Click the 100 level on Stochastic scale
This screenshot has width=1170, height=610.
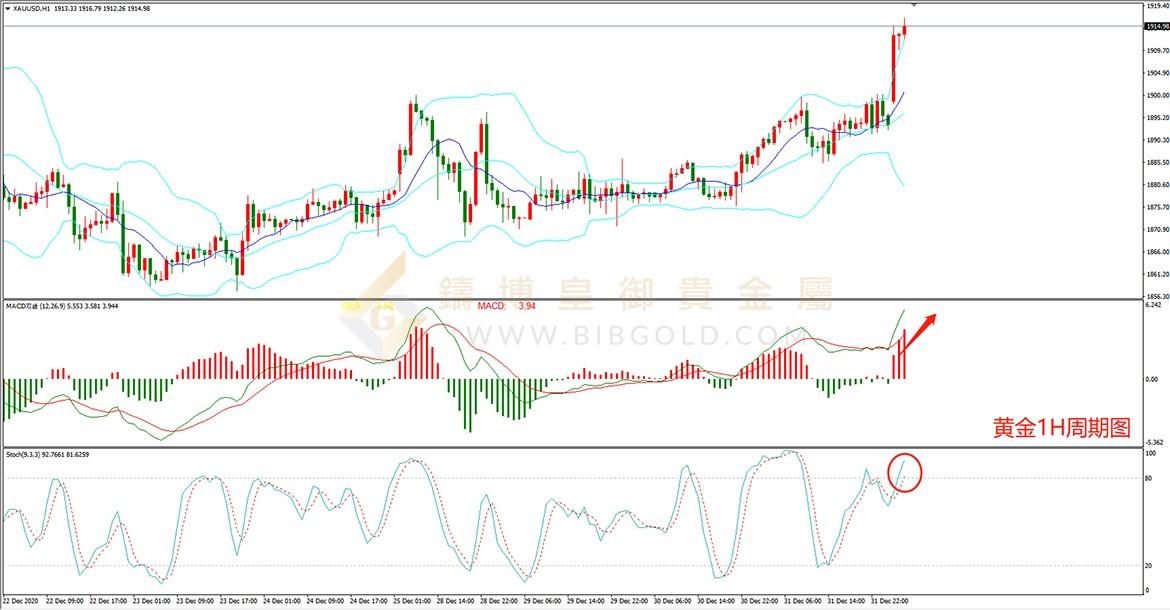pyautogui.click(x=1151, y=453)
